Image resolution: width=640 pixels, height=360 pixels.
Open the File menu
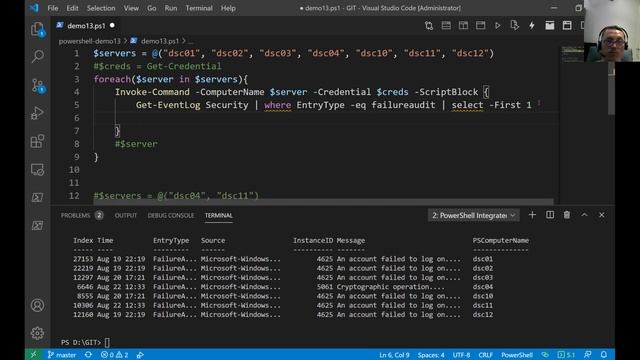point(53,8)
